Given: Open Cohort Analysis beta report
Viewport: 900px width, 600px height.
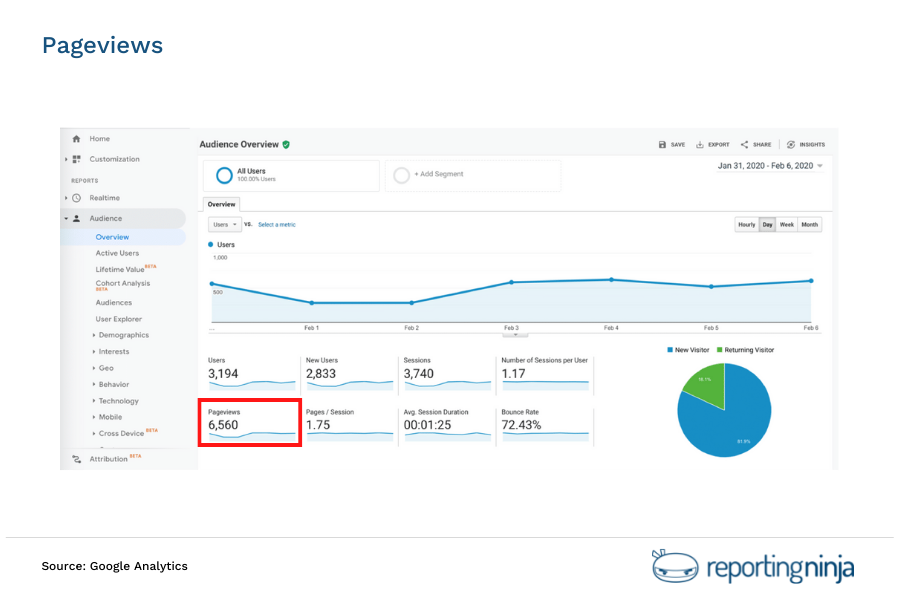Looking at the screenshot, I should (x=121, y=284).
